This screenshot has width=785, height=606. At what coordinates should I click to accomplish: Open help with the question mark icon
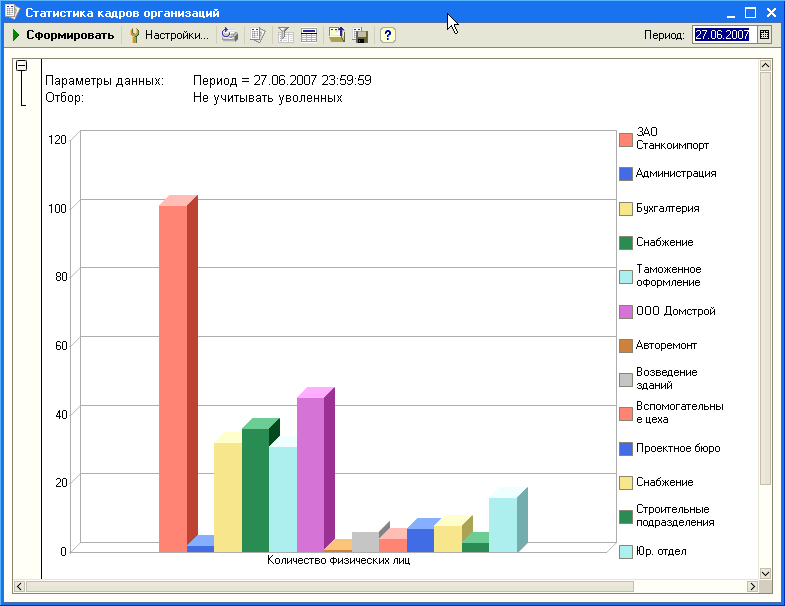point(387,35)
